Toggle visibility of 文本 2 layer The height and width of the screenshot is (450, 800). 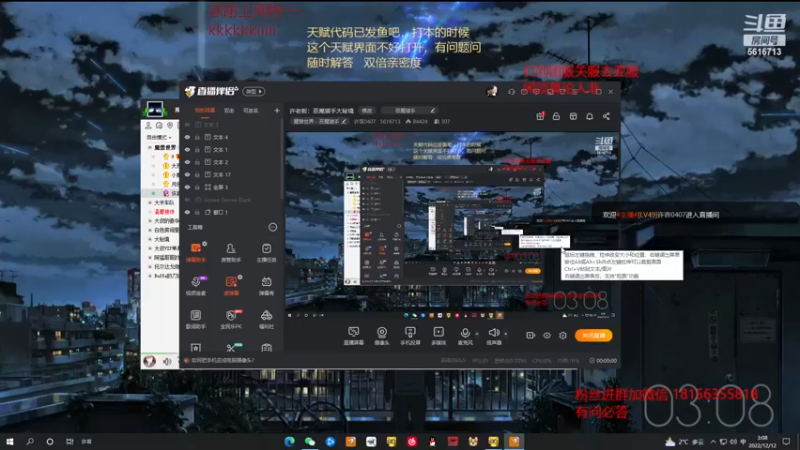pyautogui.click(x=187, y=162)
